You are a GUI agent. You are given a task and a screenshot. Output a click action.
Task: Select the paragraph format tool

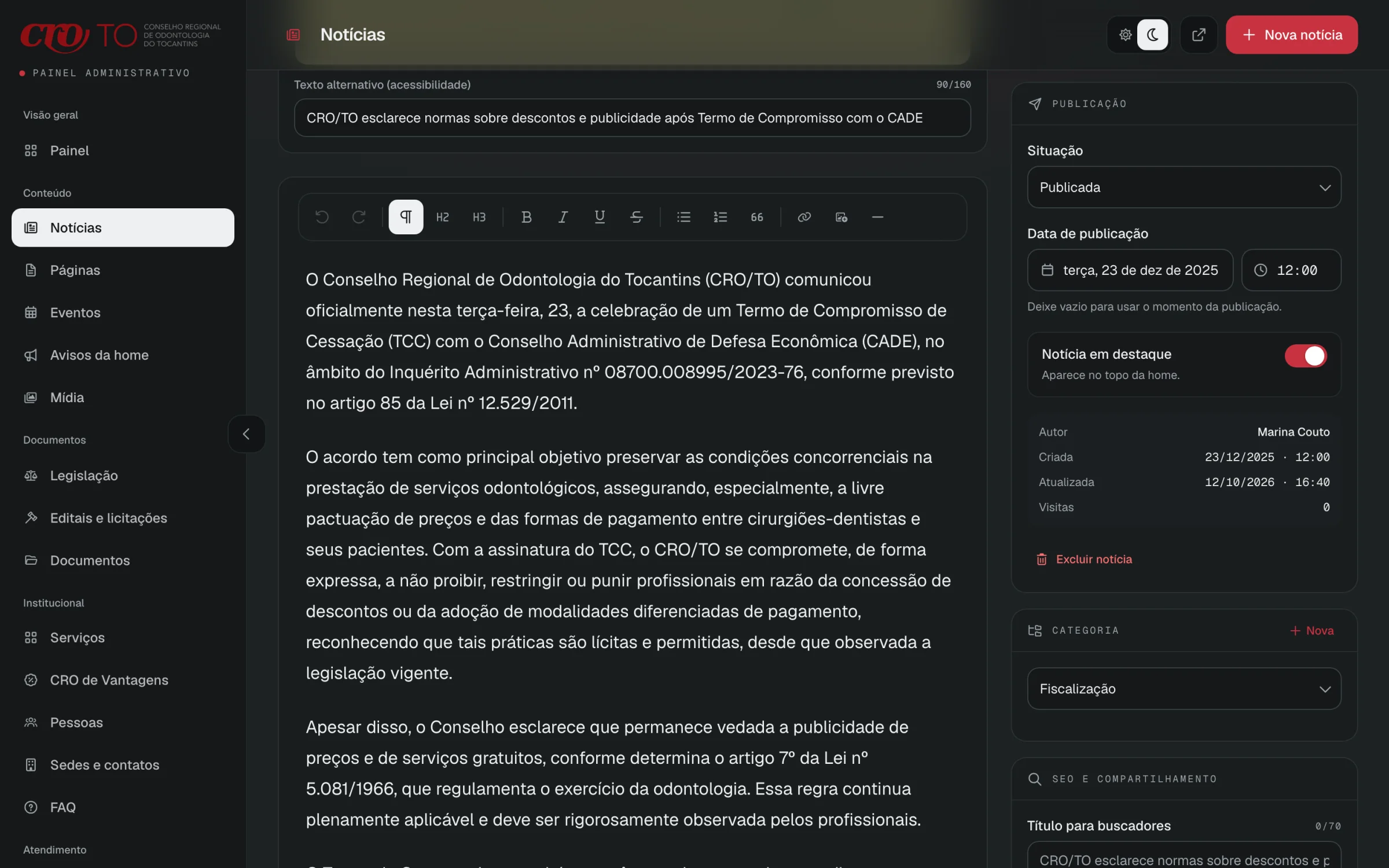[406, 217]
